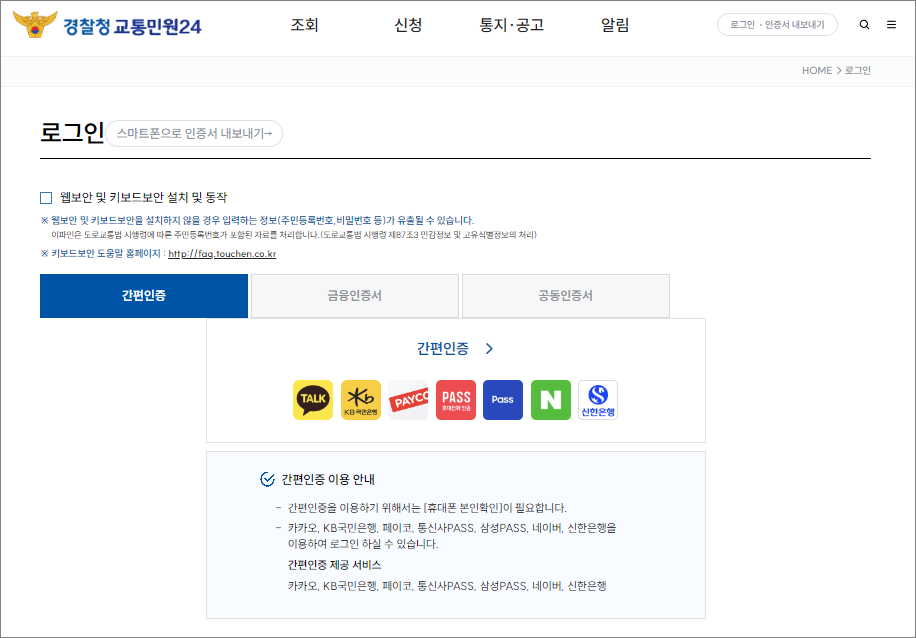Click the 스마트폰으로 인증서 내보내기 button
The height and width of the screenshot is (638, 916).
(x=196, y=132)
